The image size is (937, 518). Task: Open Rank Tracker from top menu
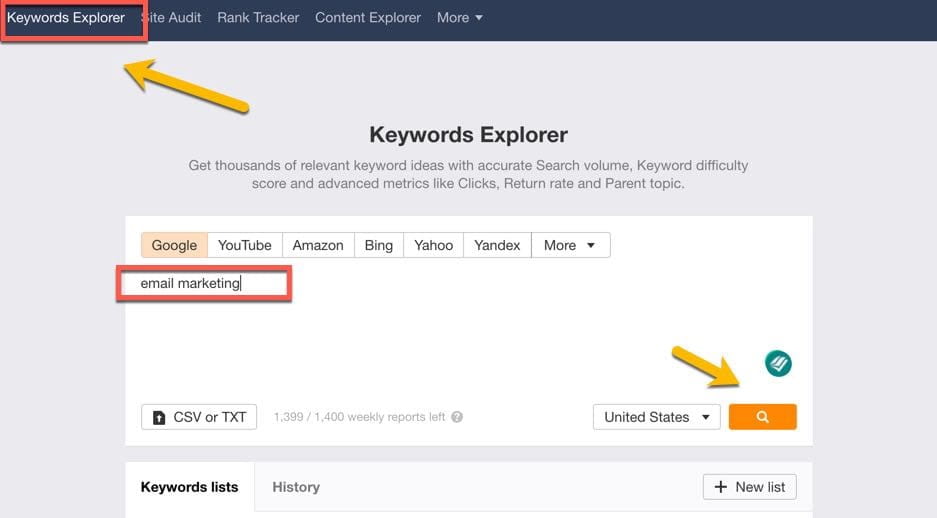pyautogui.click(x=258, y=18)
